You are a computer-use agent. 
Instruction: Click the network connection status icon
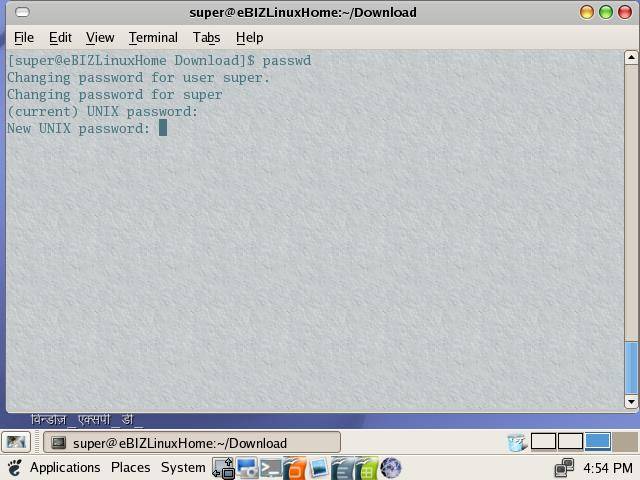565,468
